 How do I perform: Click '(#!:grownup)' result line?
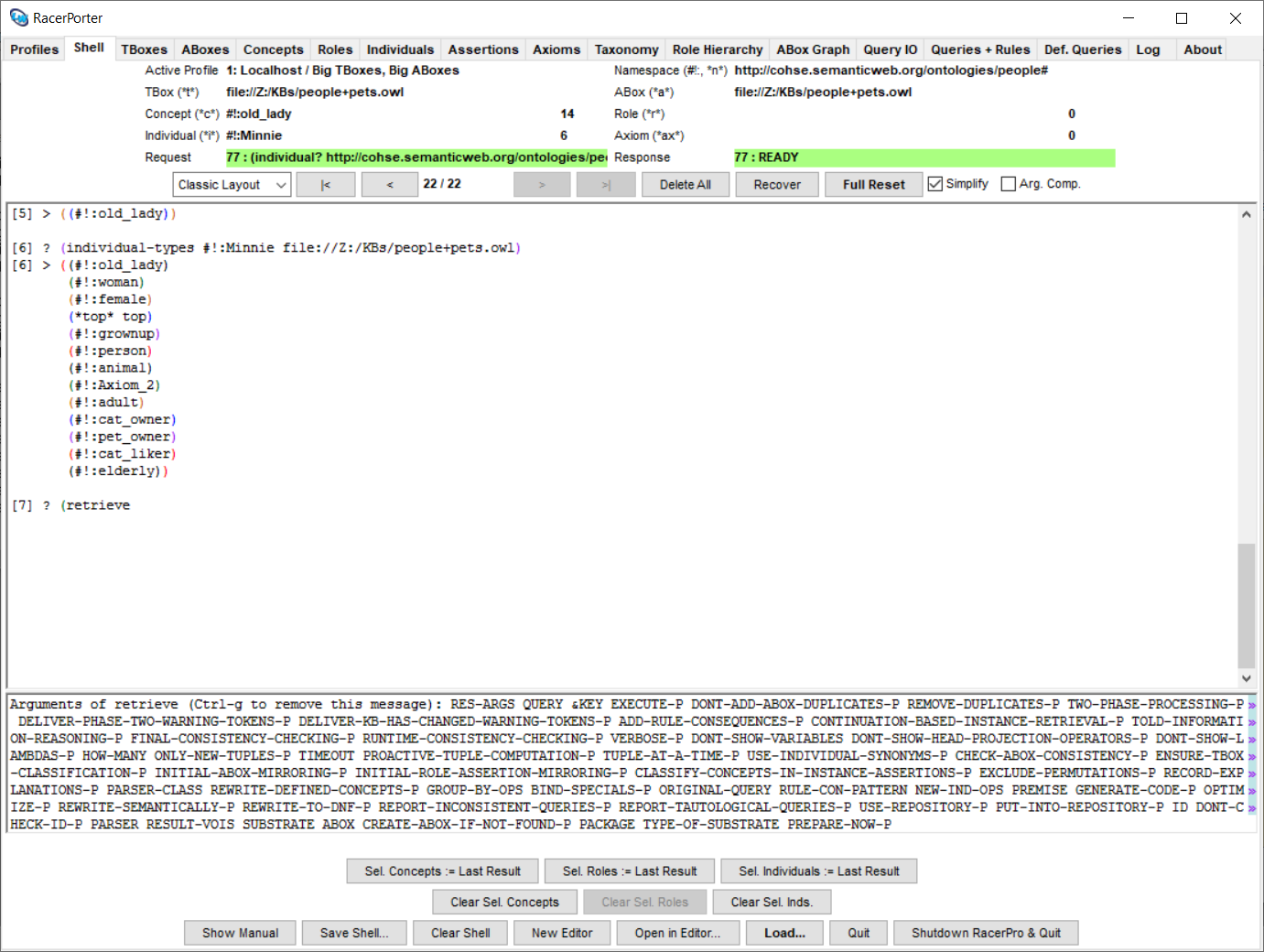point(113,334)
